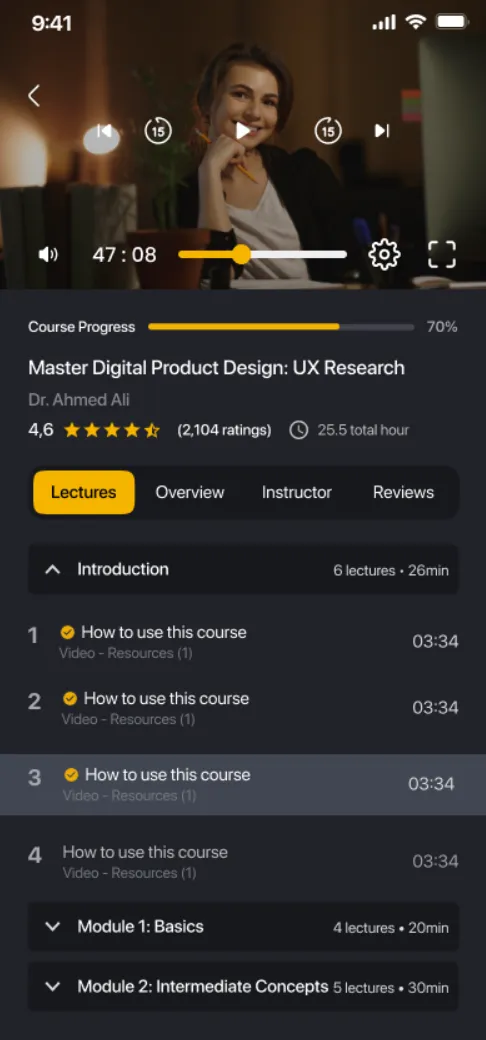This screenshot has width=486, height=1040.
Task: Switch to the Overview tab
Action: 190,492
